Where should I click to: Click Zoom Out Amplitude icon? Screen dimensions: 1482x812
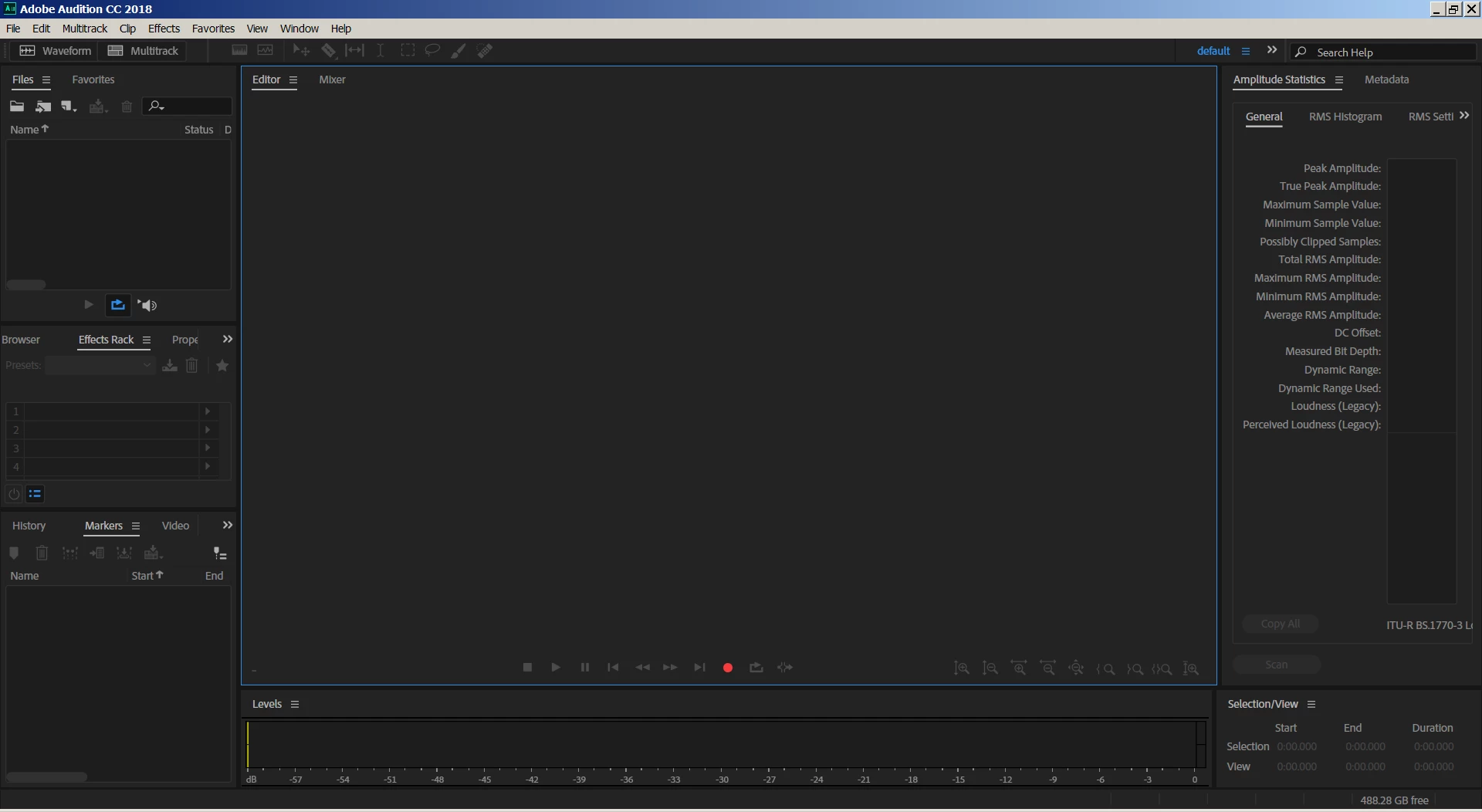point(990,668)
